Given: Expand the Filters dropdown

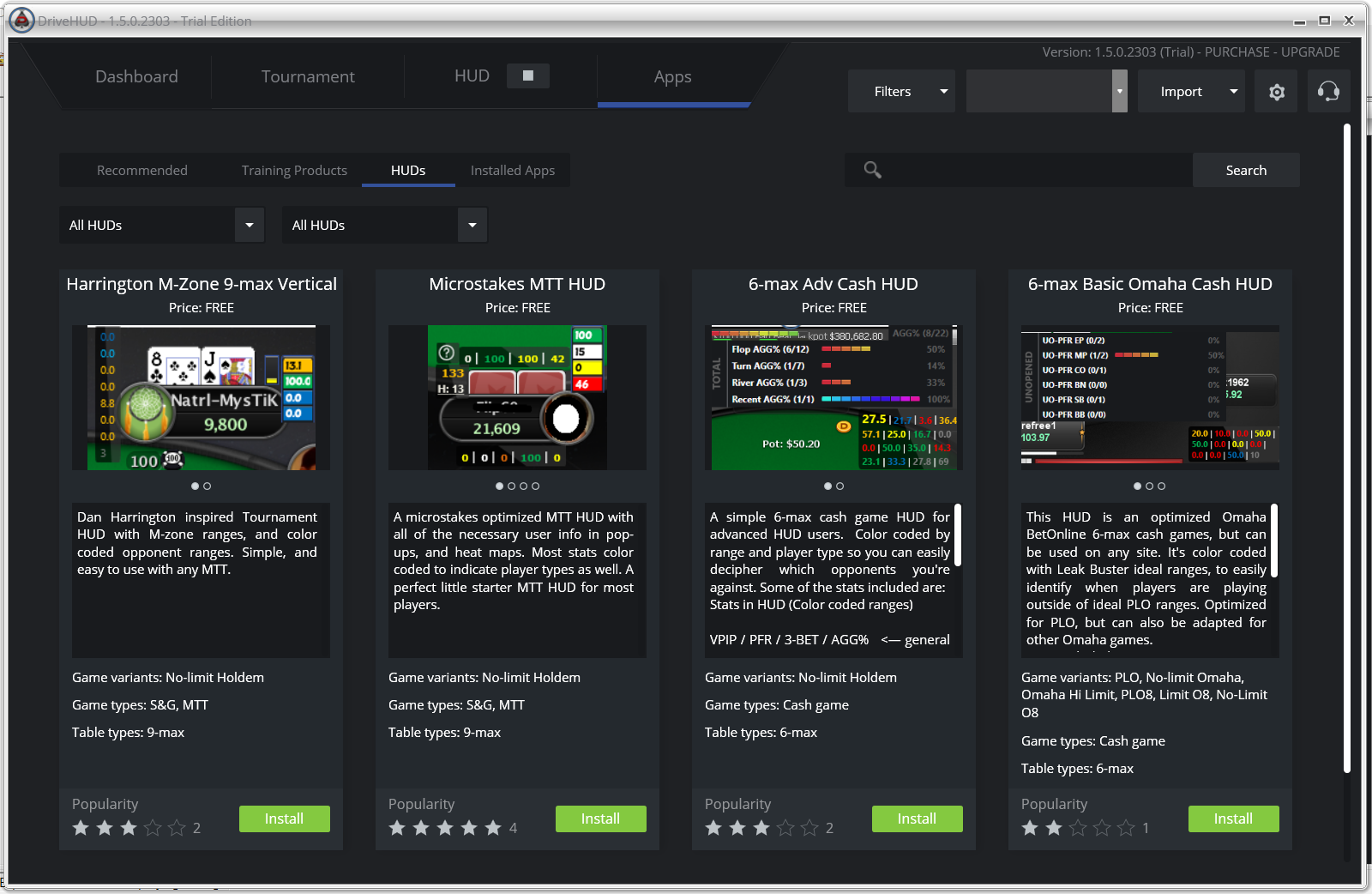Looking at the screenshot, I should point(901,92).
